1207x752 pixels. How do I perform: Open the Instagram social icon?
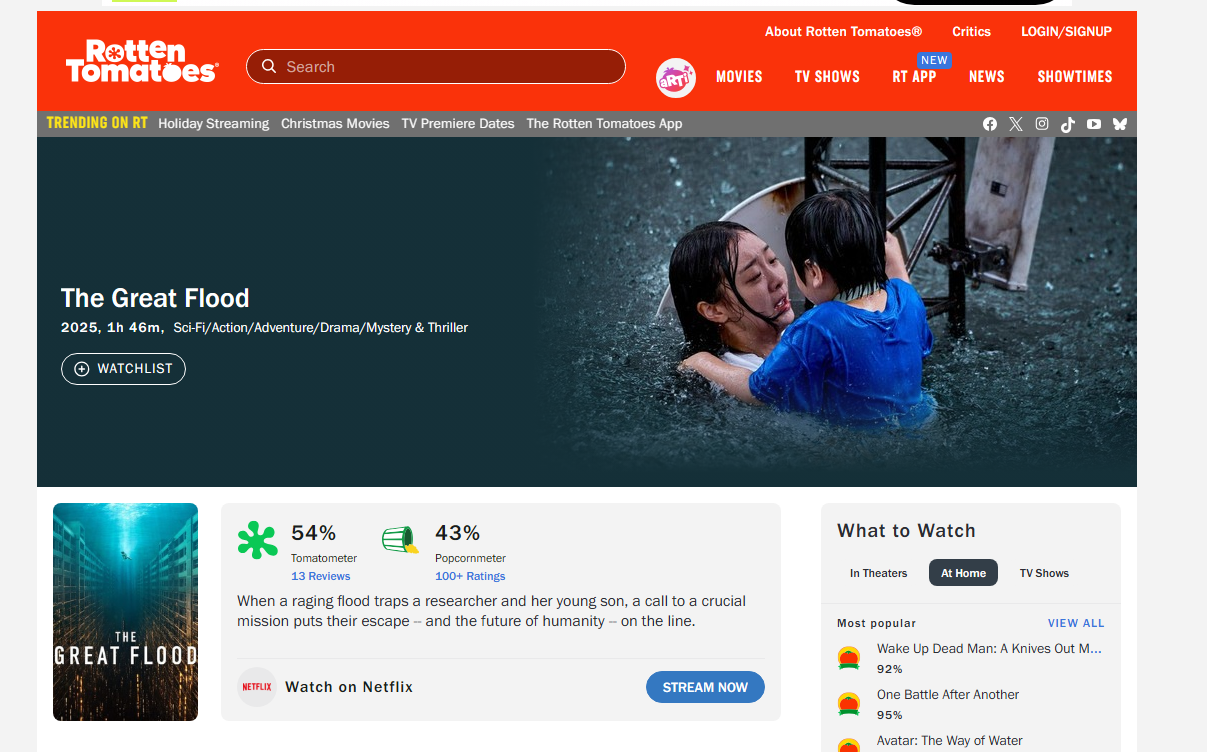[1042, 124]
